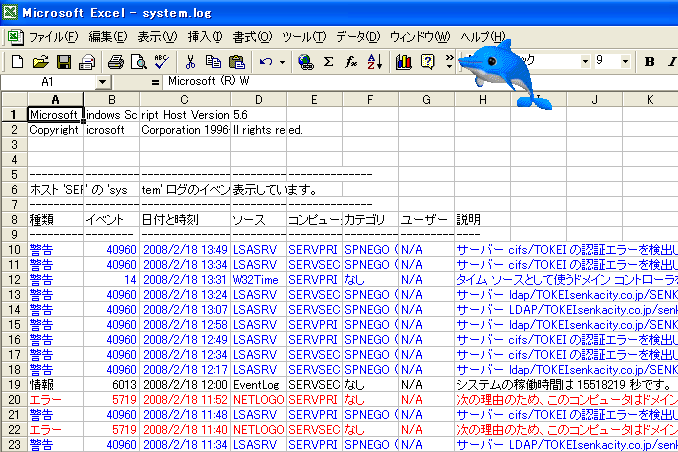Open the 編集(E) menu
Viewport: 678px width, 452px height.
click(x=108, y=37)
